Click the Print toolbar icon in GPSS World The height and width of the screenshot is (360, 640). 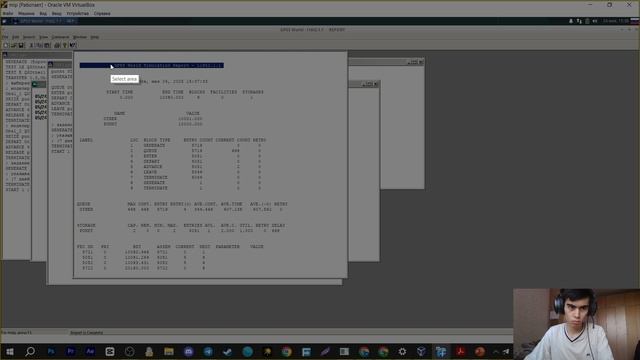[57, 45]
